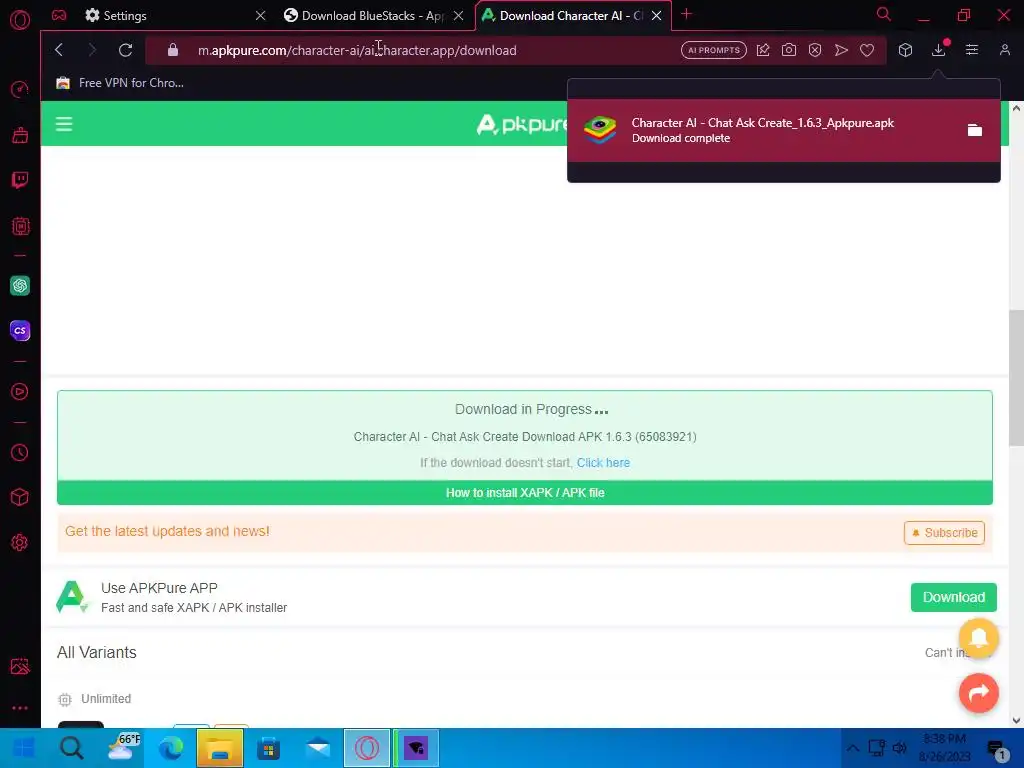This screenshot has height=768, width=1024.
Task: Click red share arrow button
Action: click(978, 692)
